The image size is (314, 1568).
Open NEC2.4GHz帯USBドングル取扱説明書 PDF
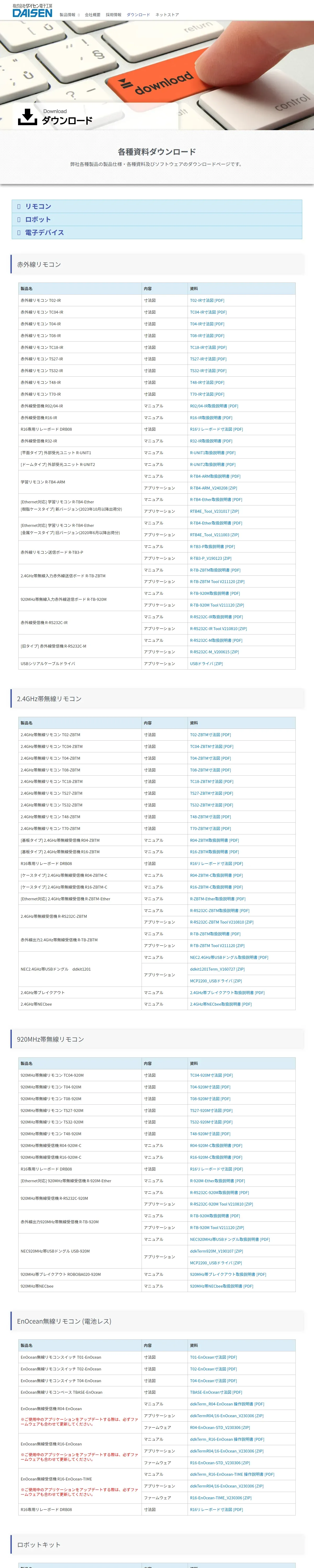pyautogui.click(x=229, y=958)
